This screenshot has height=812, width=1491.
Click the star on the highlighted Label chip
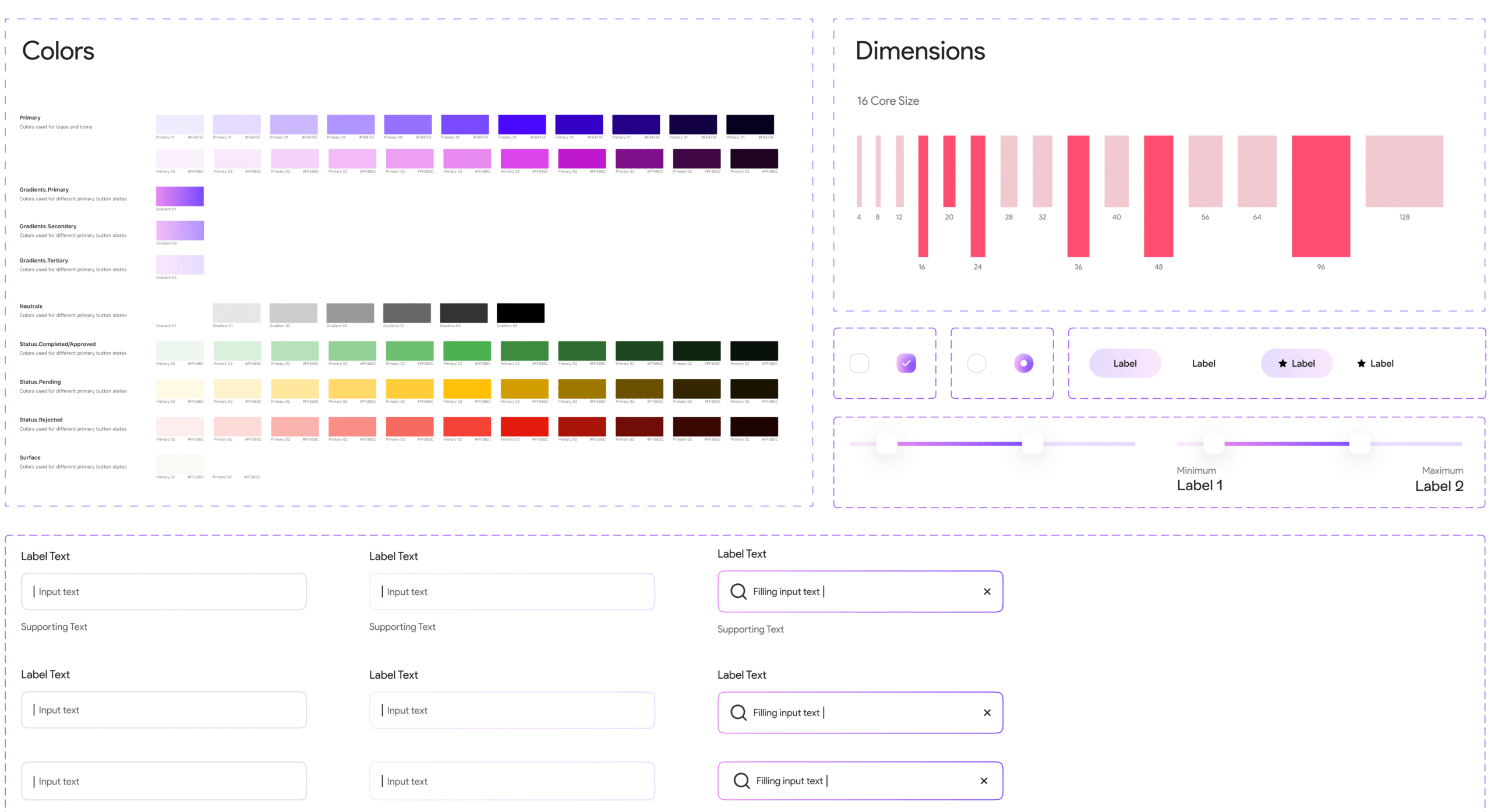point(1282,363)
